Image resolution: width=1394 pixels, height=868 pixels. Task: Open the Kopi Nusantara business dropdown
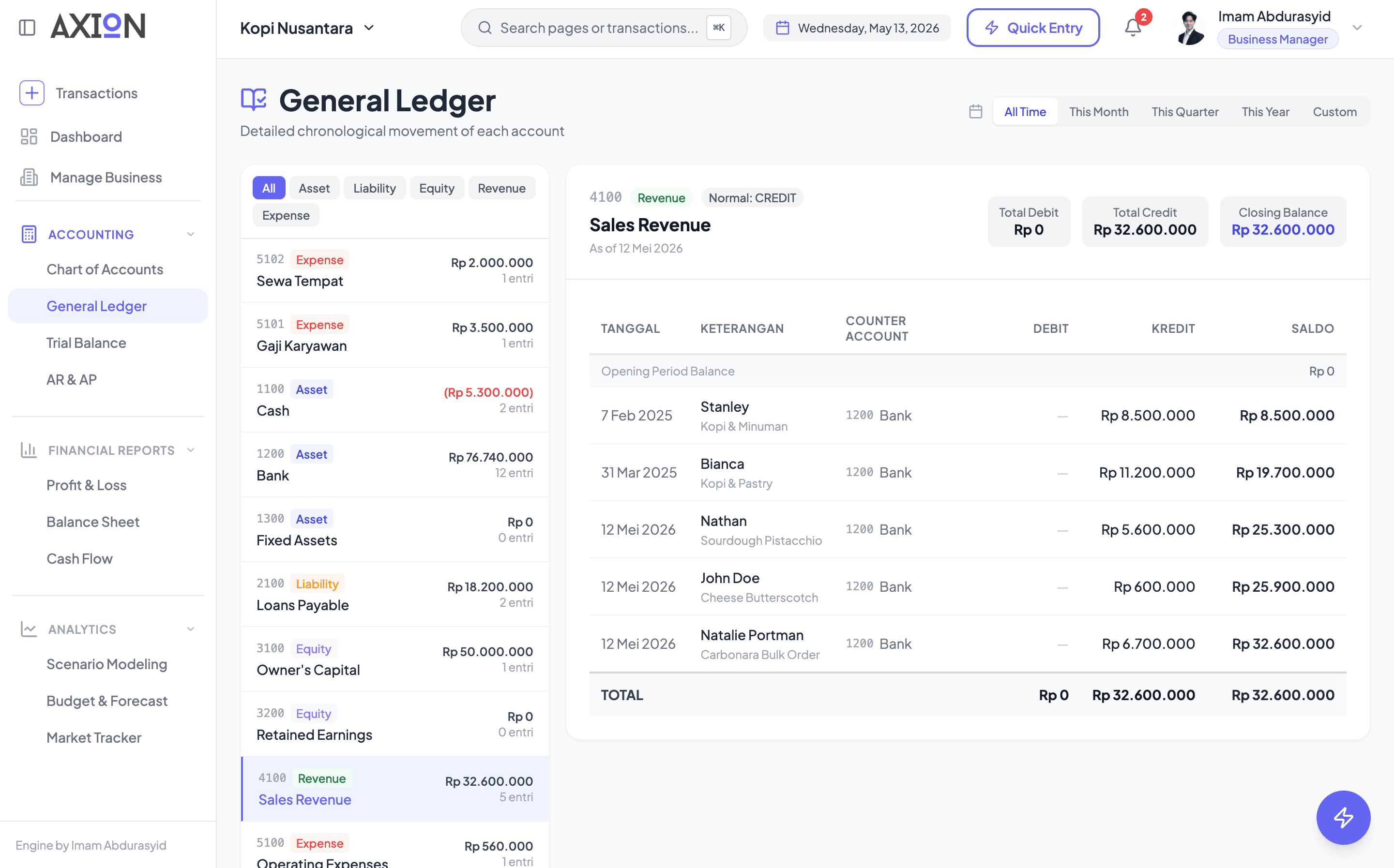307,28
